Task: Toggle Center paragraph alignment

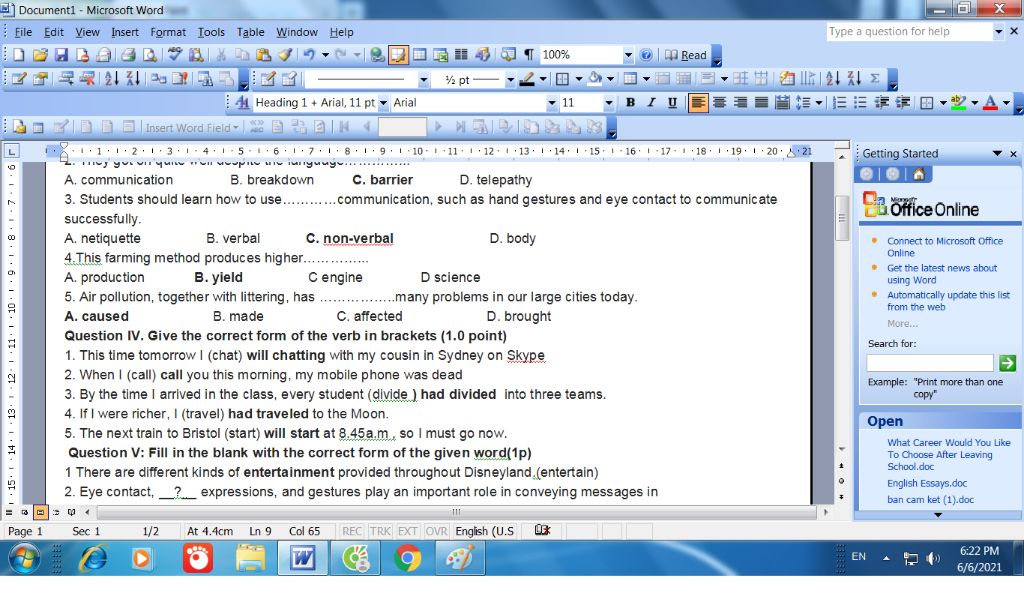Action: (x=719, y=103)
